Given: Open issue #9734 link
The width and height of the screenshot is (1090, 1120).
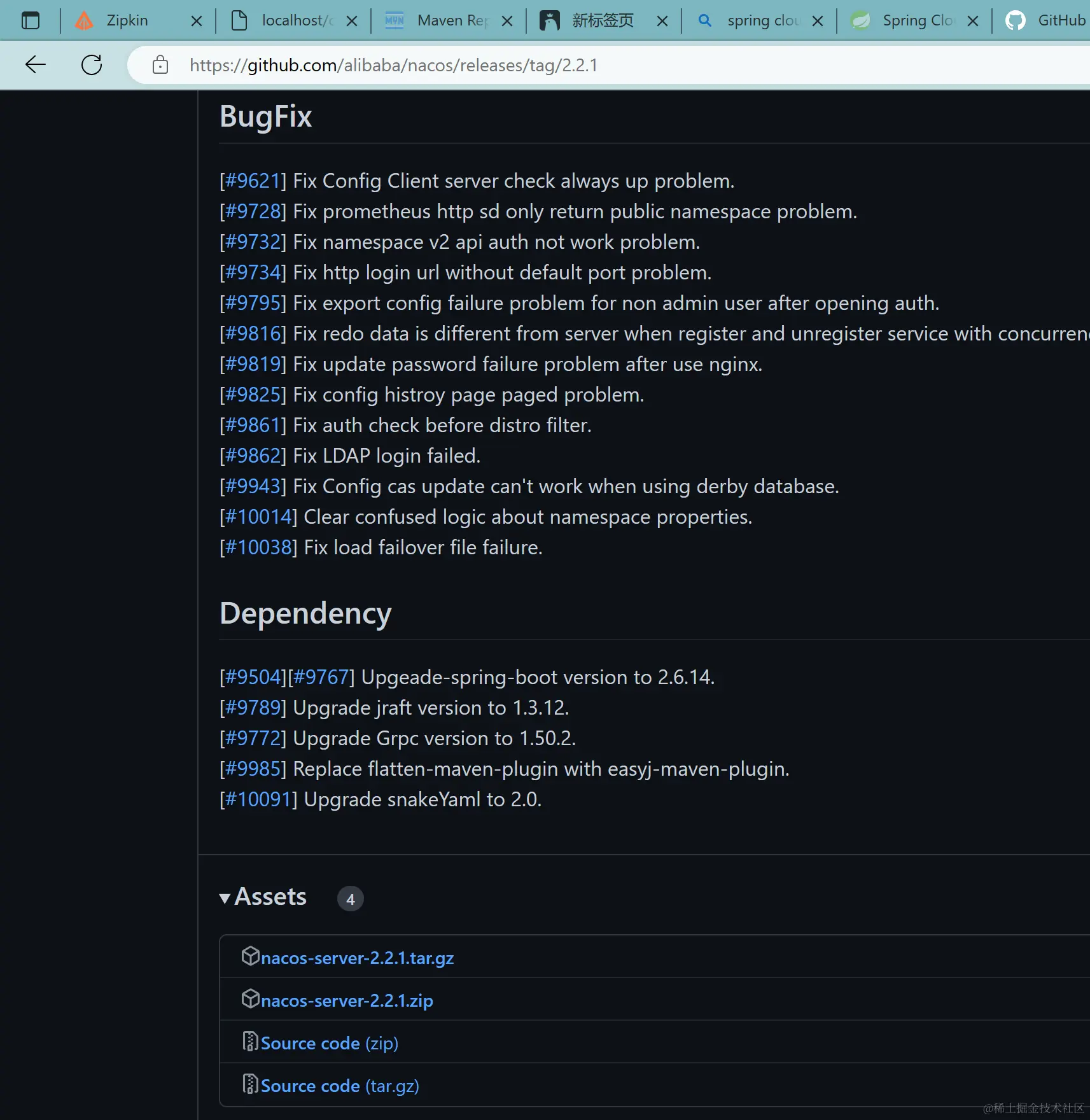Looking at the screenshot, I should tap(253, 272).
